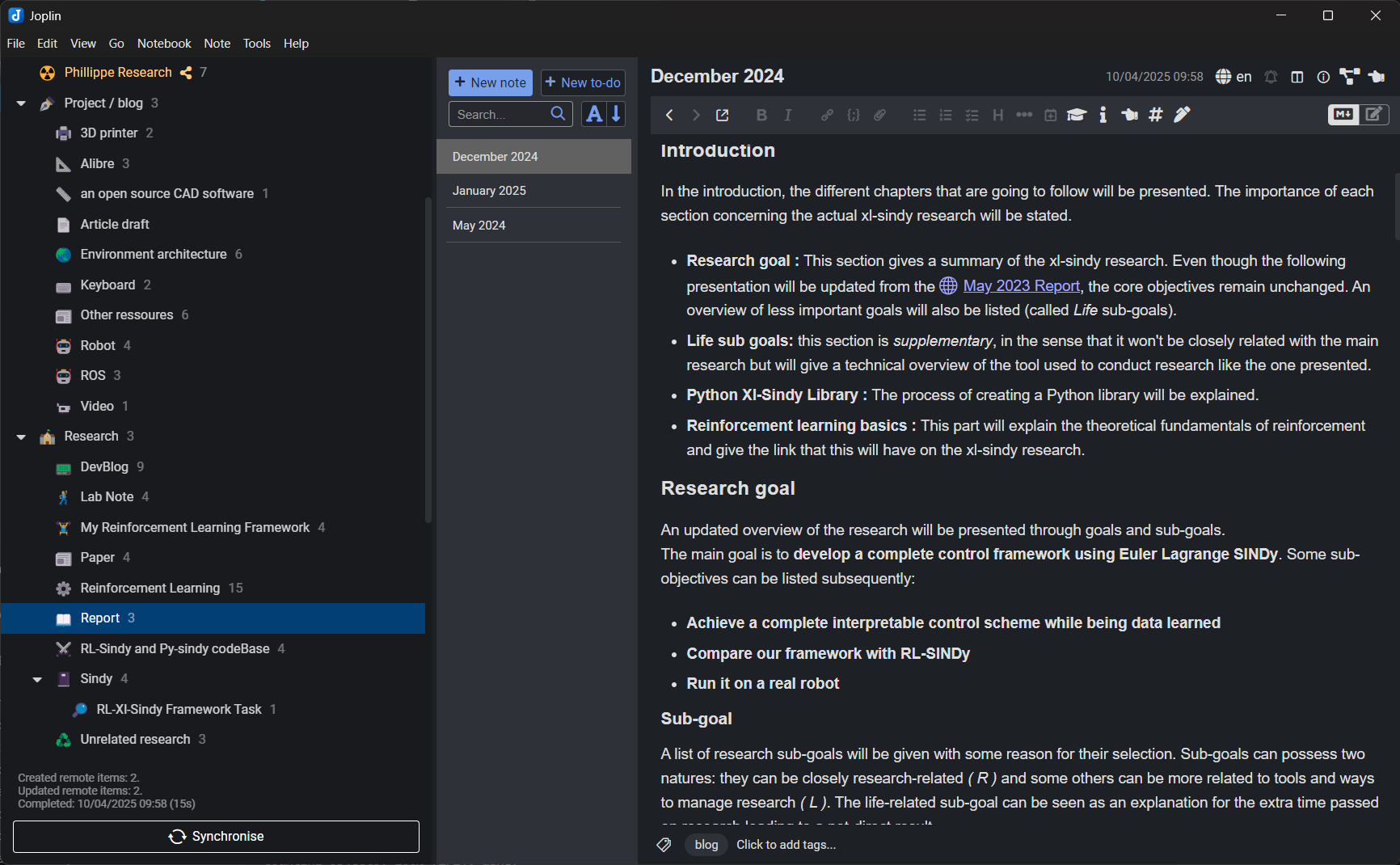Follow the May 2023 Report link
Screen dimensions: 1400x865
tap(1021, 286)
